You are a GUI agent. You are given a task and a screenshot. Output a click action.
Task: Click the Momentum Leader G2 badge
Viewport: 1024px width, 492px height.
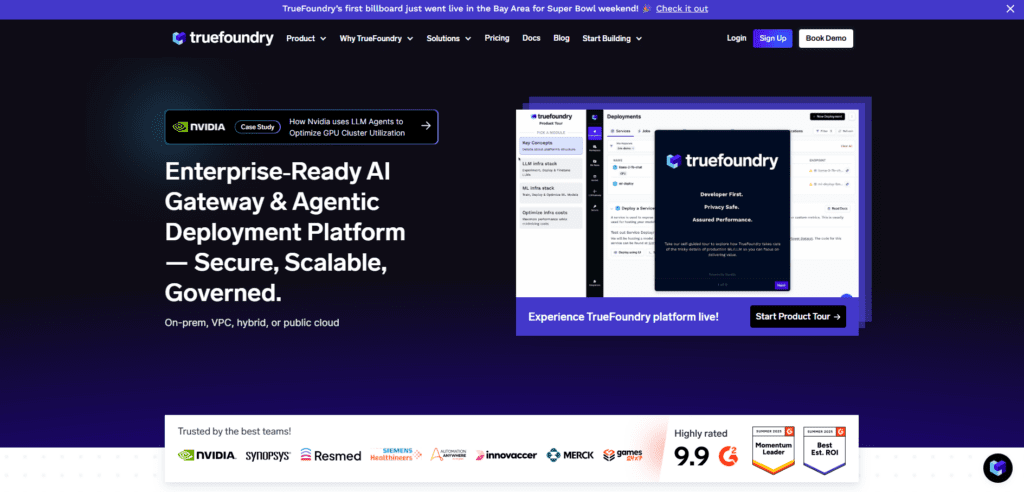click(773, 450)
